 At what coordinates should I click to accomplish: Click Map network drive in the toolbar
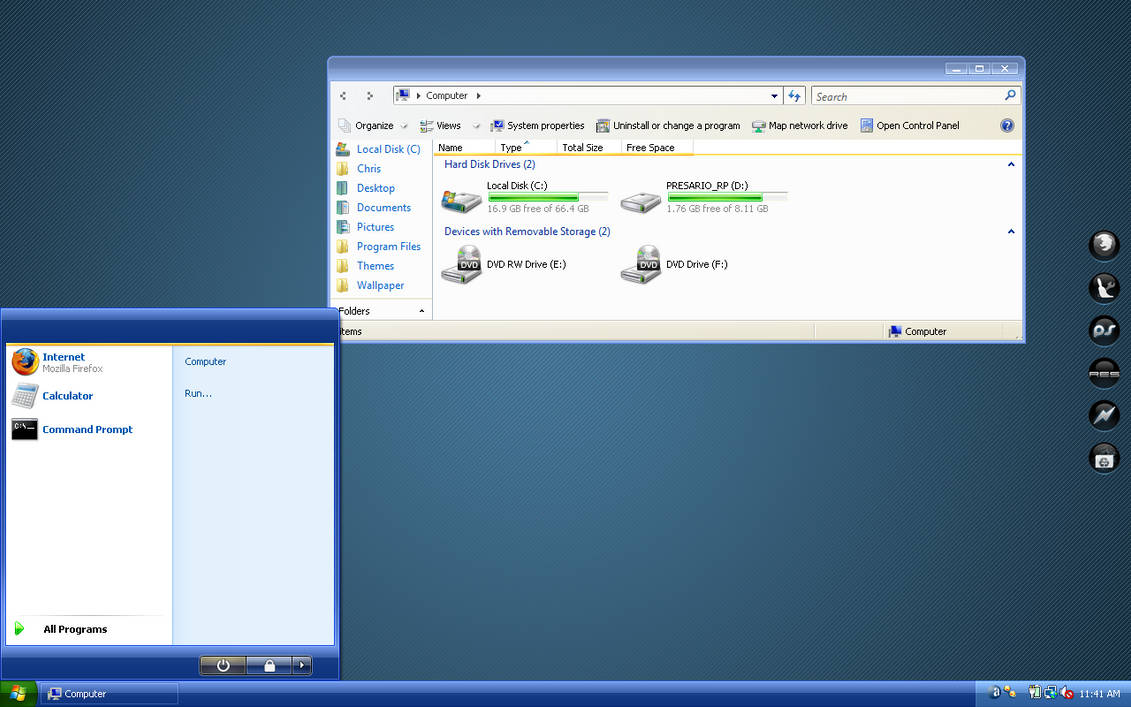[800, 125]
